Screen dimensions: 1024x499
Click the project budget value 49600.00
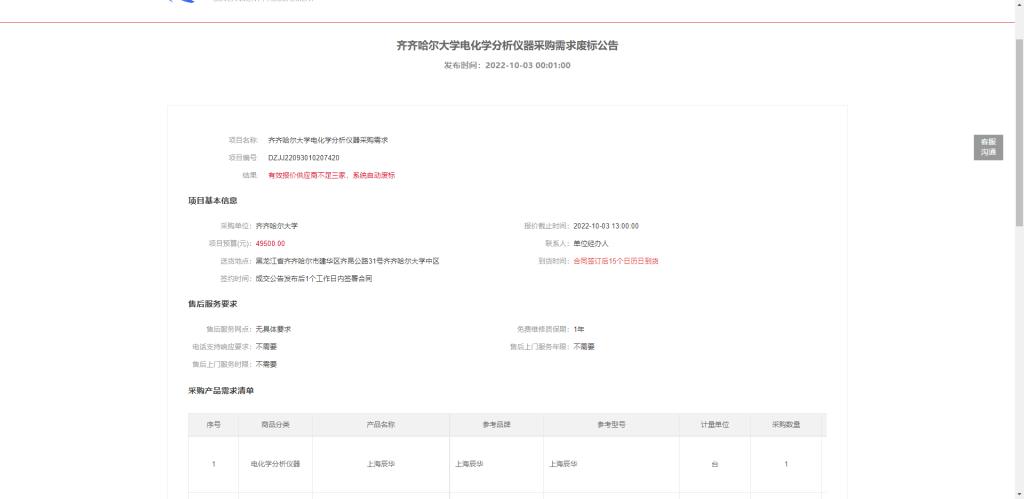(270, 243)
